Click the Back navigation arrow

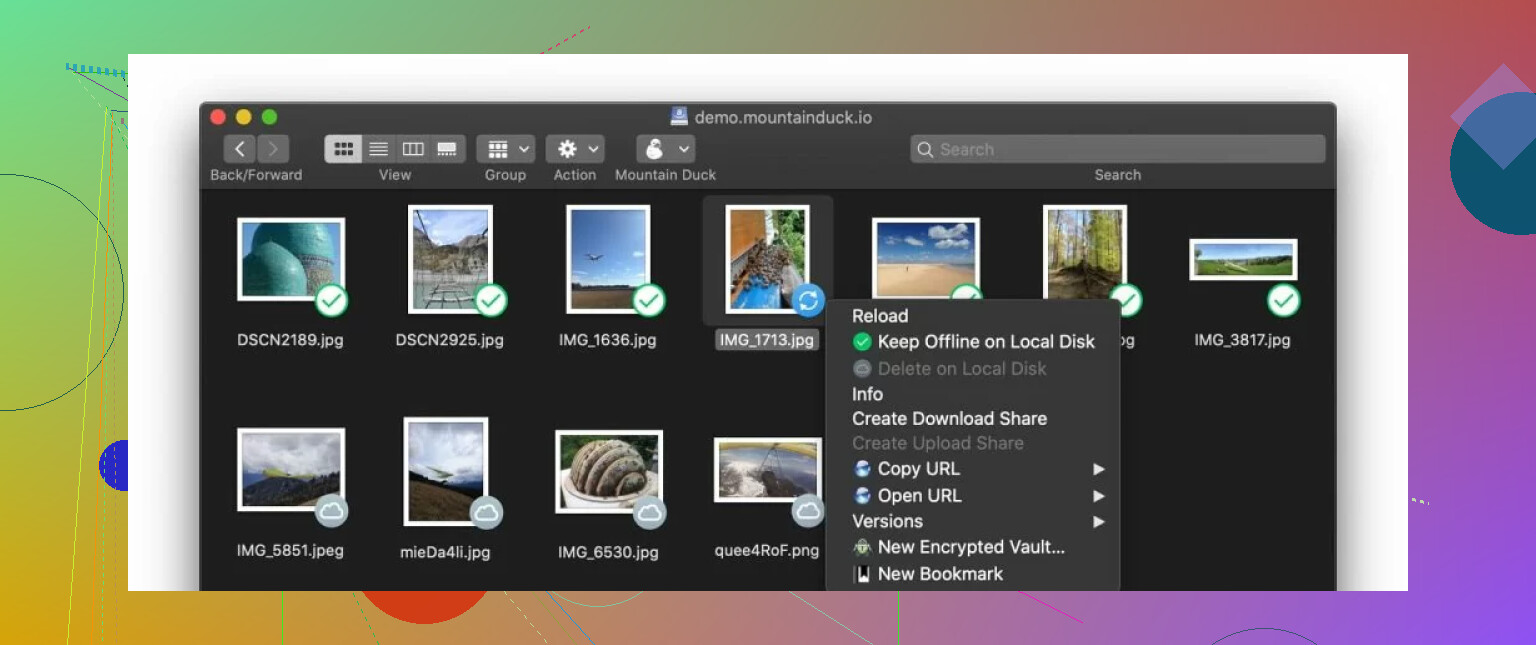(x=239, y=149)
